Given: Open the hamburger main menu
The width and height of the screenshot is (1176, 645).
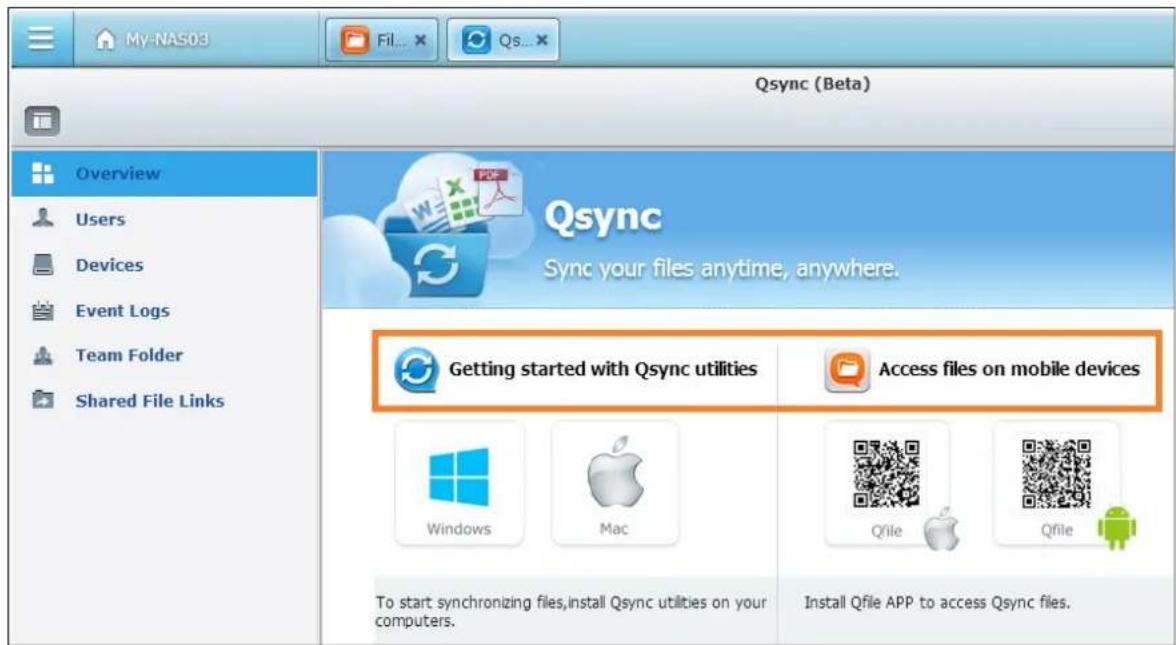Looking at the screenshot, I should [41, 38].
